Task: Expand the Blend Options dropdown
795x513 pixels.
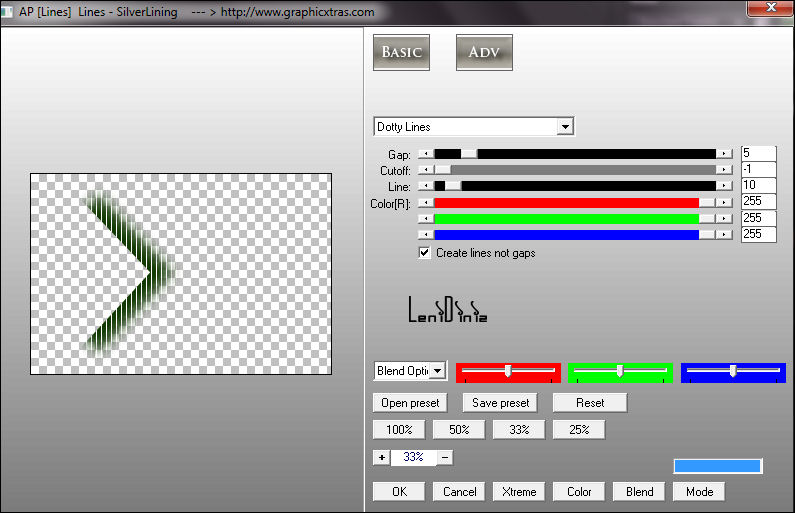Action: pos(436,371)
